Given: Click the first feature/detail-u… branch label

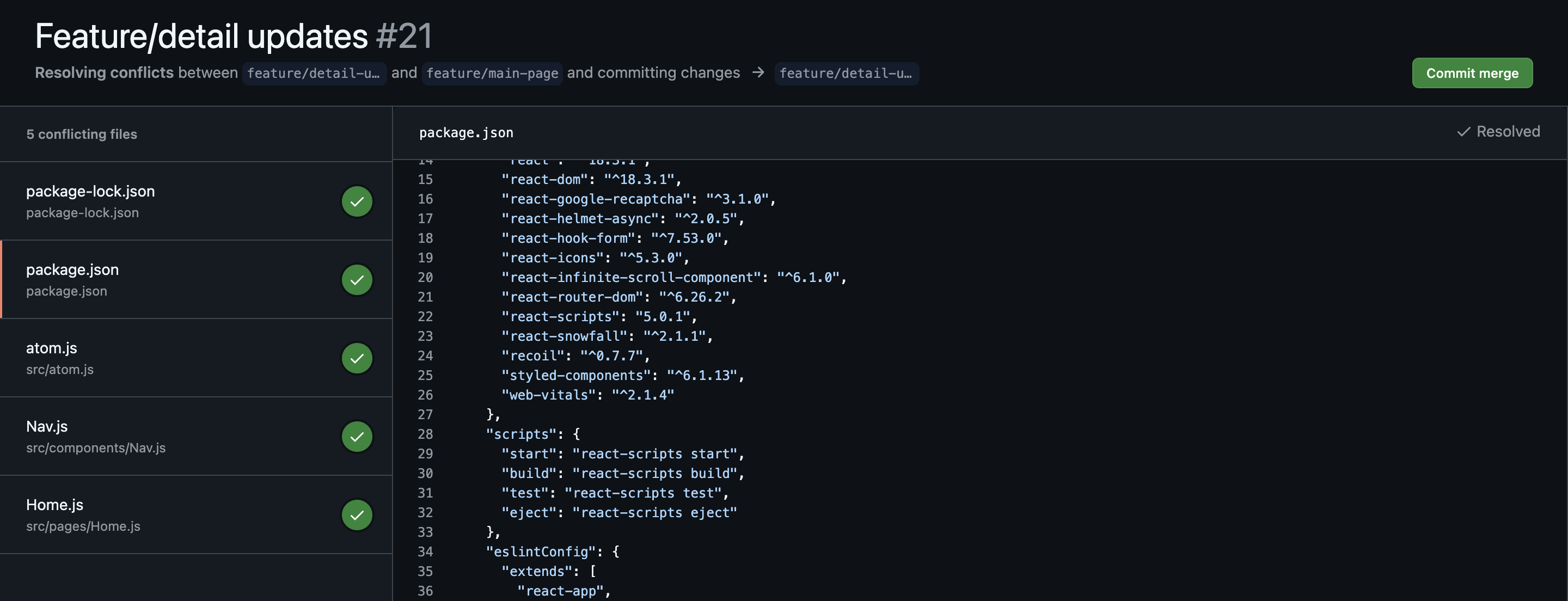Looking at the screenshot, I should coord(314,73).
